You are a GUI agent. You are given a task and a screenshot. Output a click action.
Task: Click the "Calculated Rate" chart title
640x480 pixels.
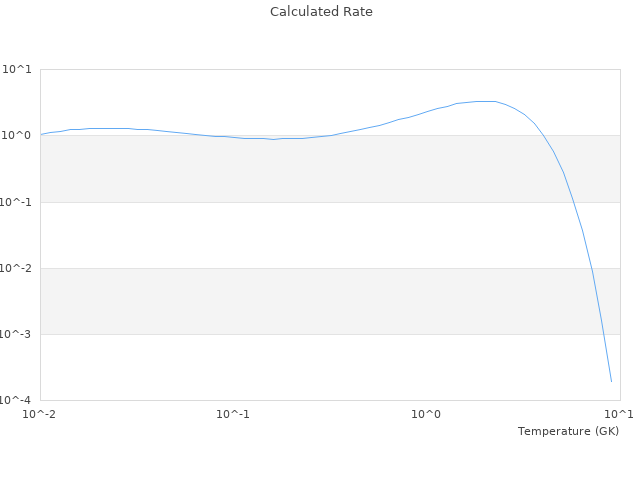[320, 12]
